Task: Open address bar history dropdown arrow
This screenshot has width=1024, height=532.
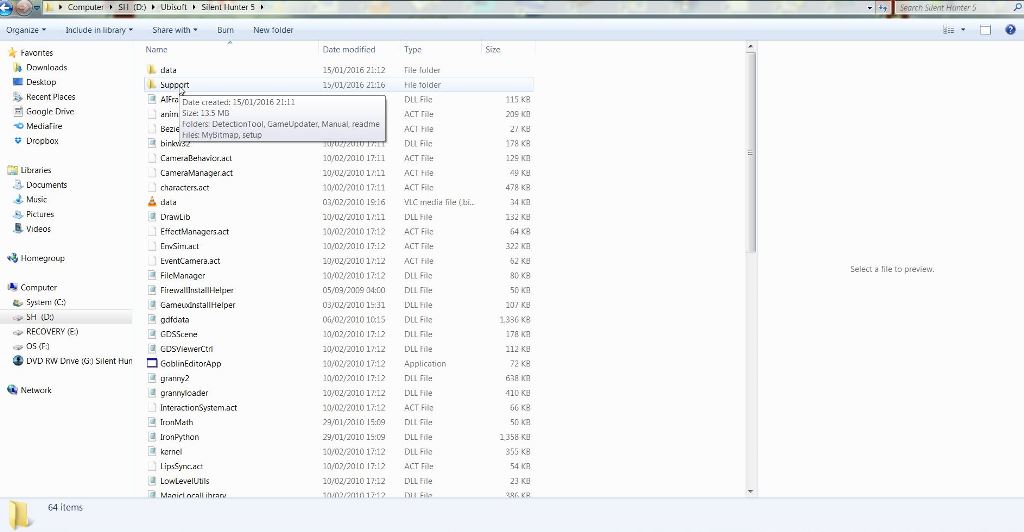Action: tap(870, 8)
